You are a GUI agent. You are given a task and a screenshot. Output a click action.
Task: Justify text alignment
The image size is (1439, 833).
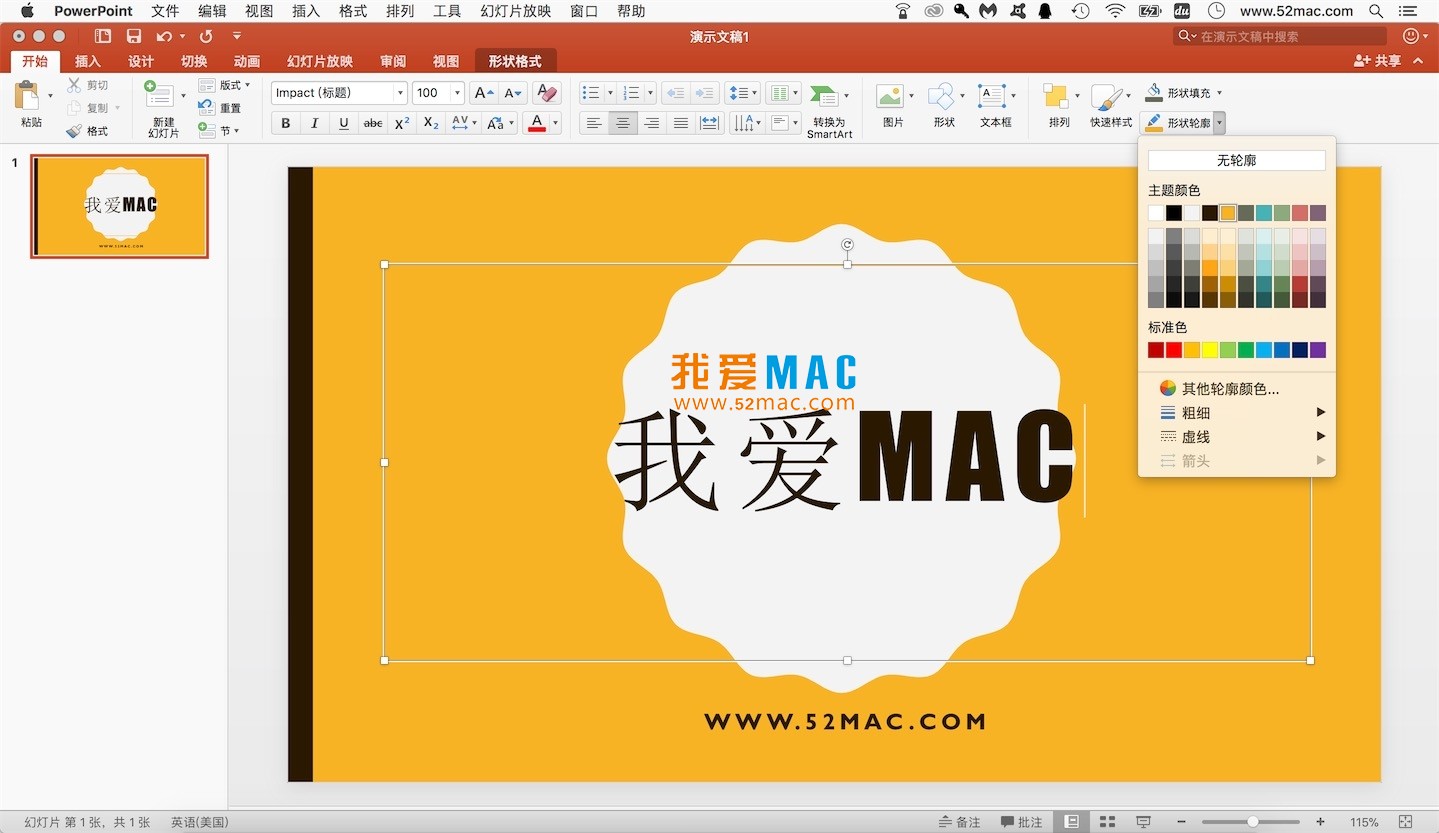click(681, 123)
